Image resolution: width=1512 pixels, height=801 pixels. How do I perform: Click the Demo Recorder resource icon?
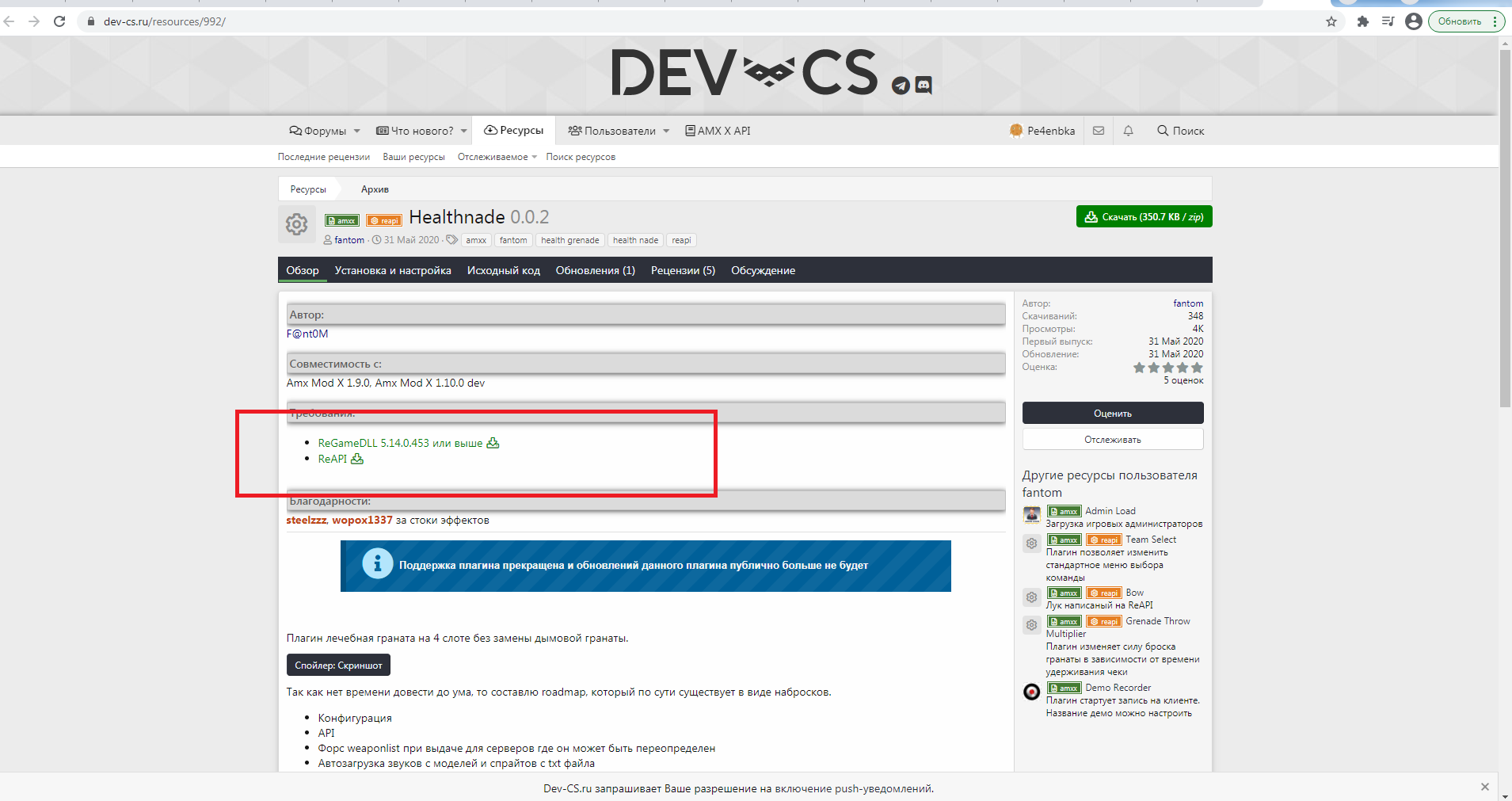coord(1032,692)
